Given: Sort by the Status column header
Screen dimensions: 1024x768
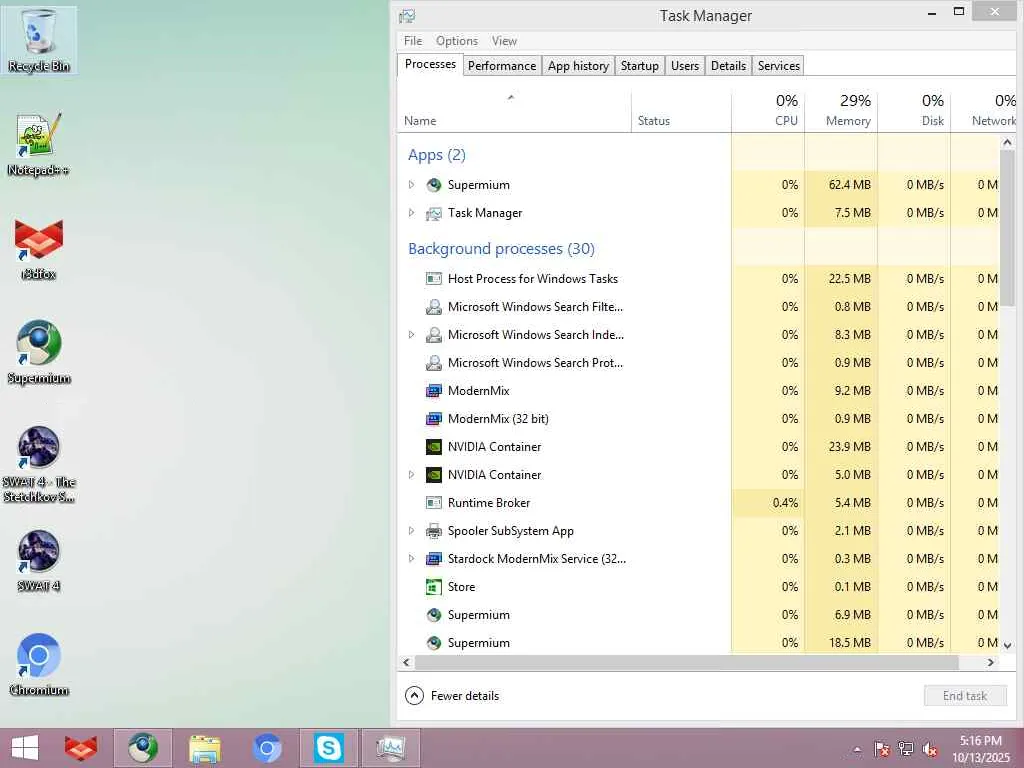Looking at the screenshot, I should coord(681,112).
